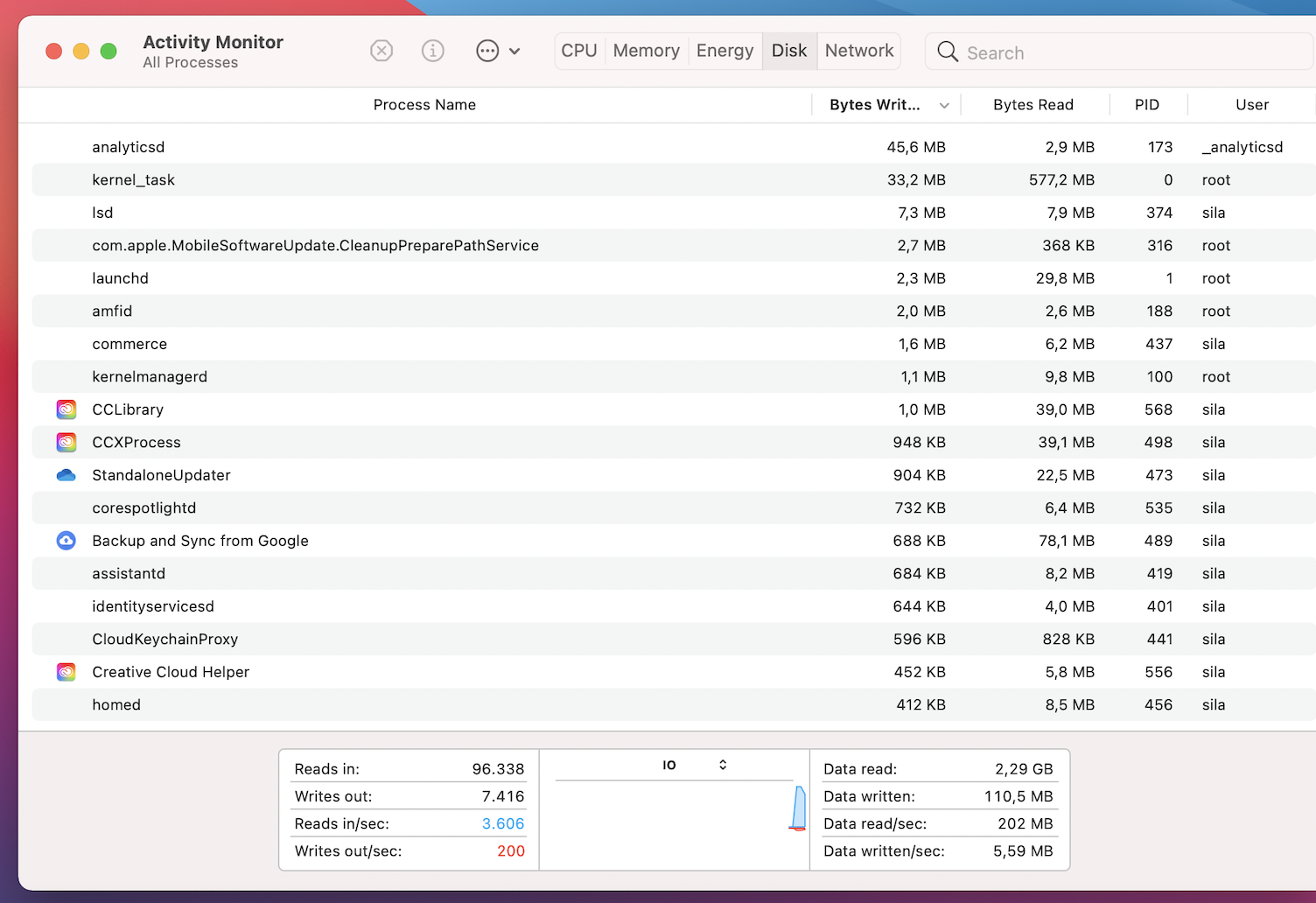Viewport: 1316px width, 903px height.
Task: Click the PID 568 cell
Action: click(1158, 409)
